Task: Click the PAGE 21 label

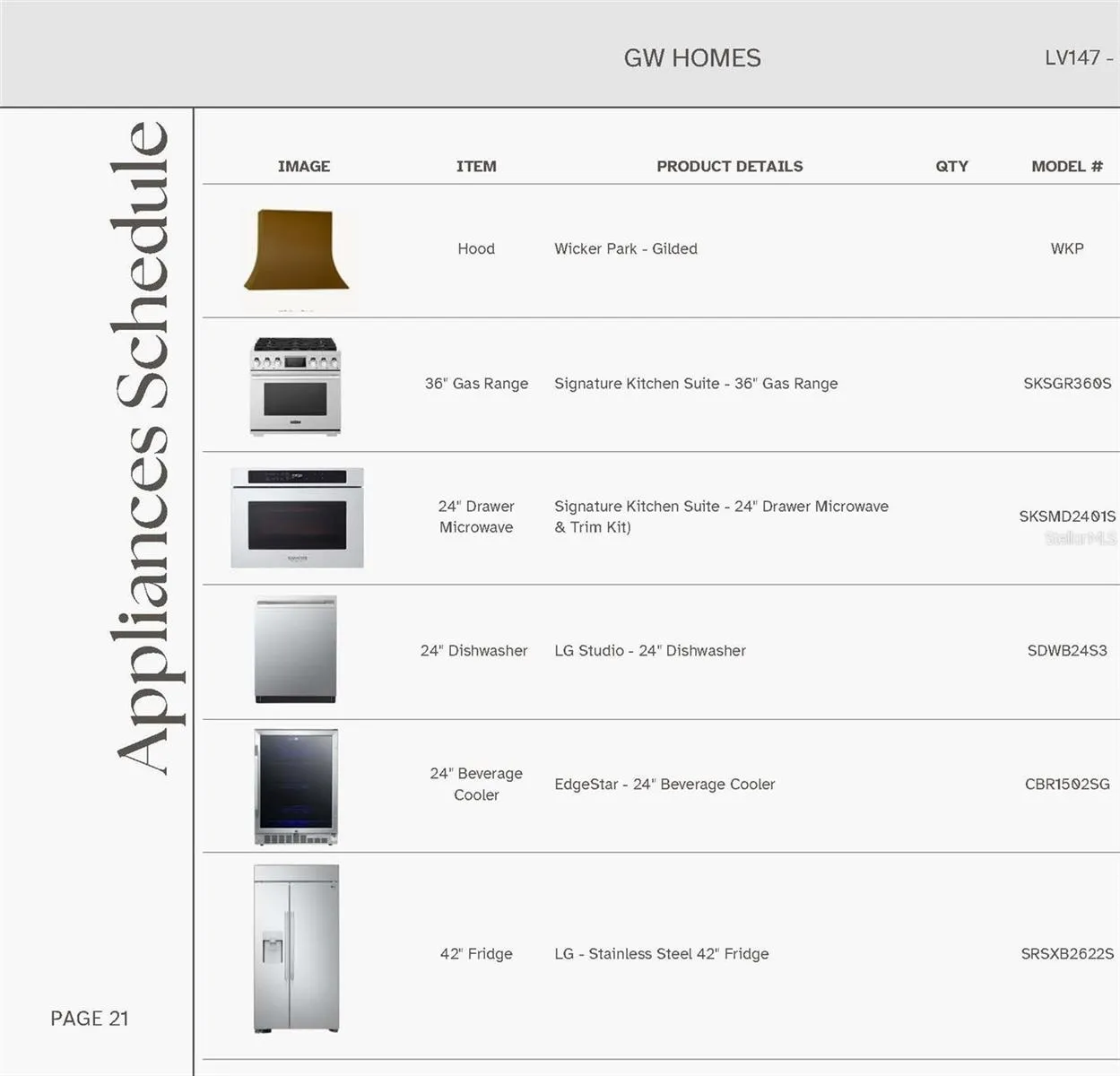Action: pyautogui.click(x=90, y=1019)
